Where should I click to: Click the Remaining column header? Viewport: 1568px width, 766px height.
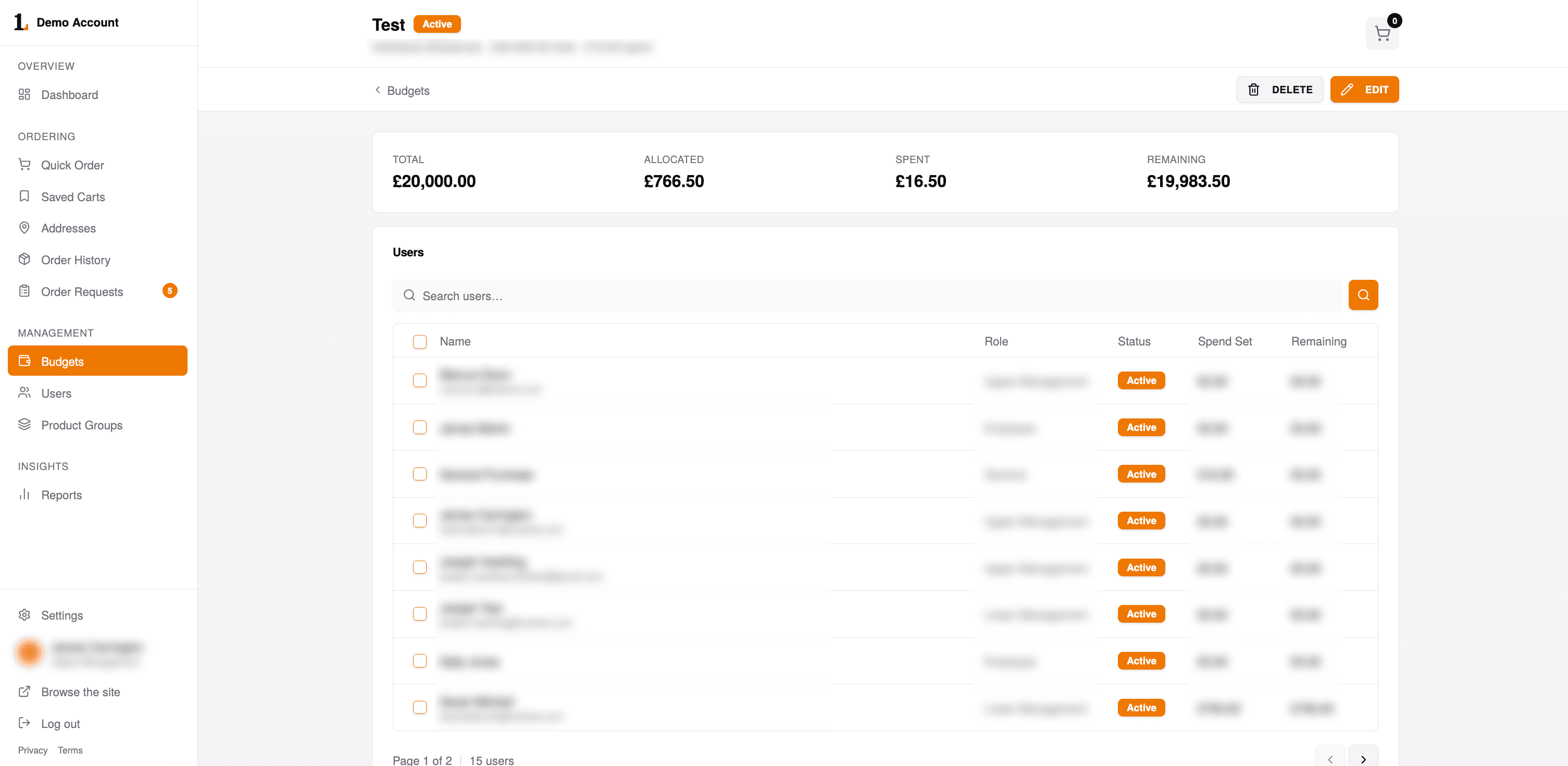(x=1318, y=342)
